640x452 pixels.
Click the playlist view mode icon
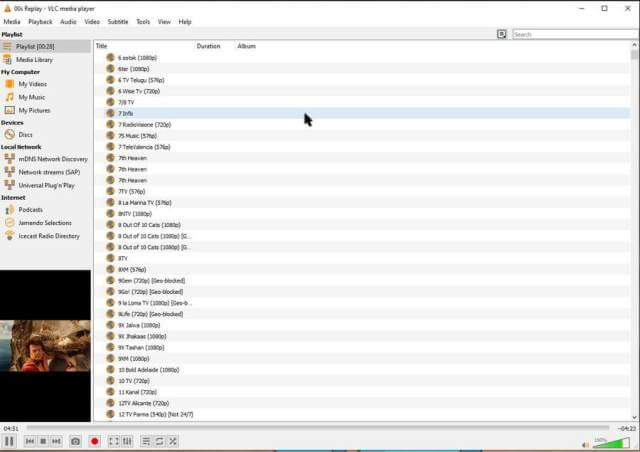pyautogui.click(x=502, y=34)
